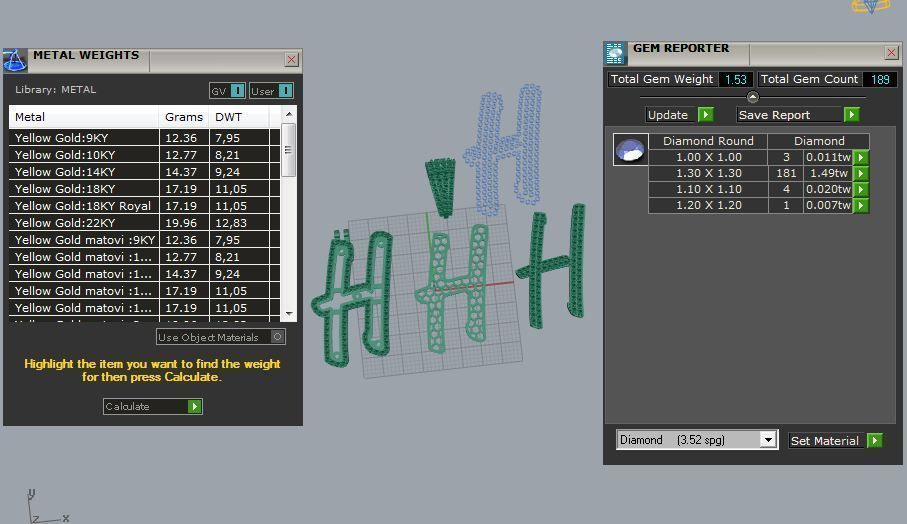The image size is (907, 524).
Task: Select the honeycomb H model on the grid
Action: click(x=454, y=289)
